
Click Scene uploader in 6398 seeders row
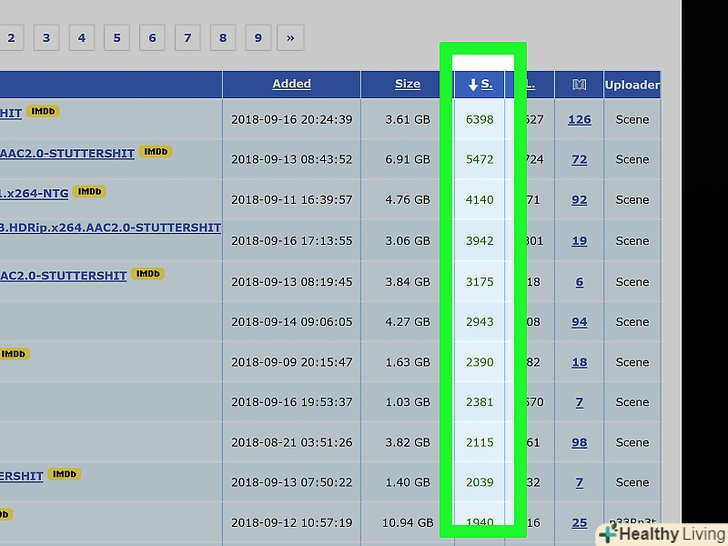(x=632, y=120)
